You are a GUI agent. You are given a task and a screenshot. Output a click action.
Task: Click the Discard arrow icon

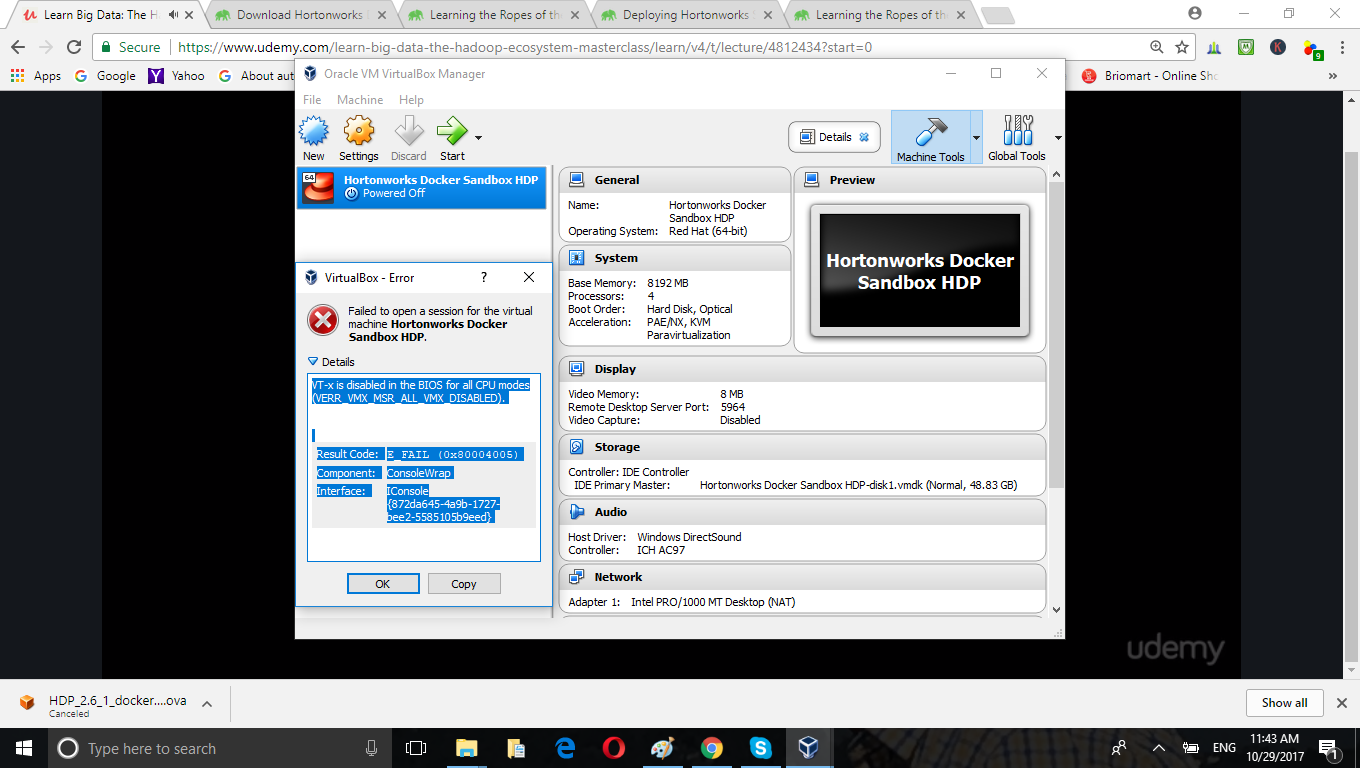[x=409, y=131]
